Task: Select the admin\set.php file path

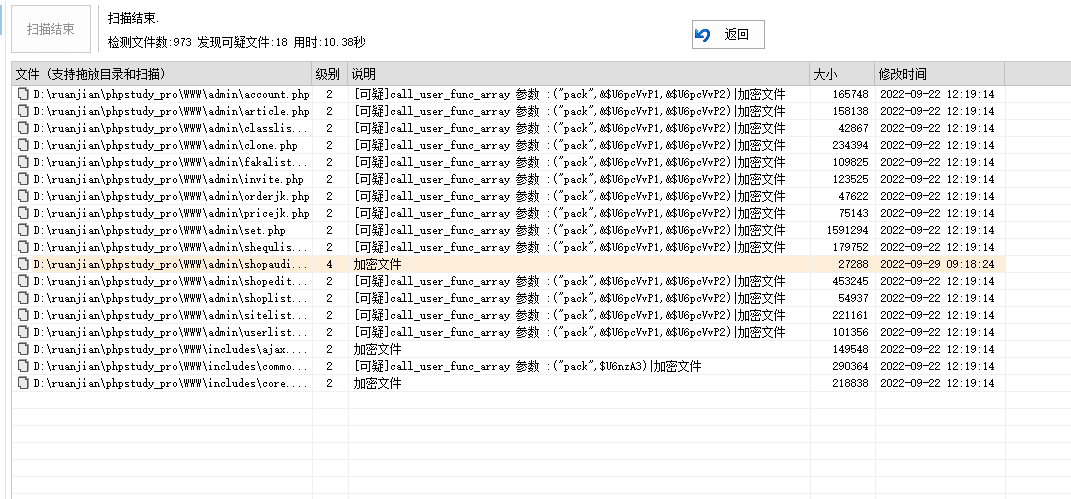Action: tap(160, 231)
